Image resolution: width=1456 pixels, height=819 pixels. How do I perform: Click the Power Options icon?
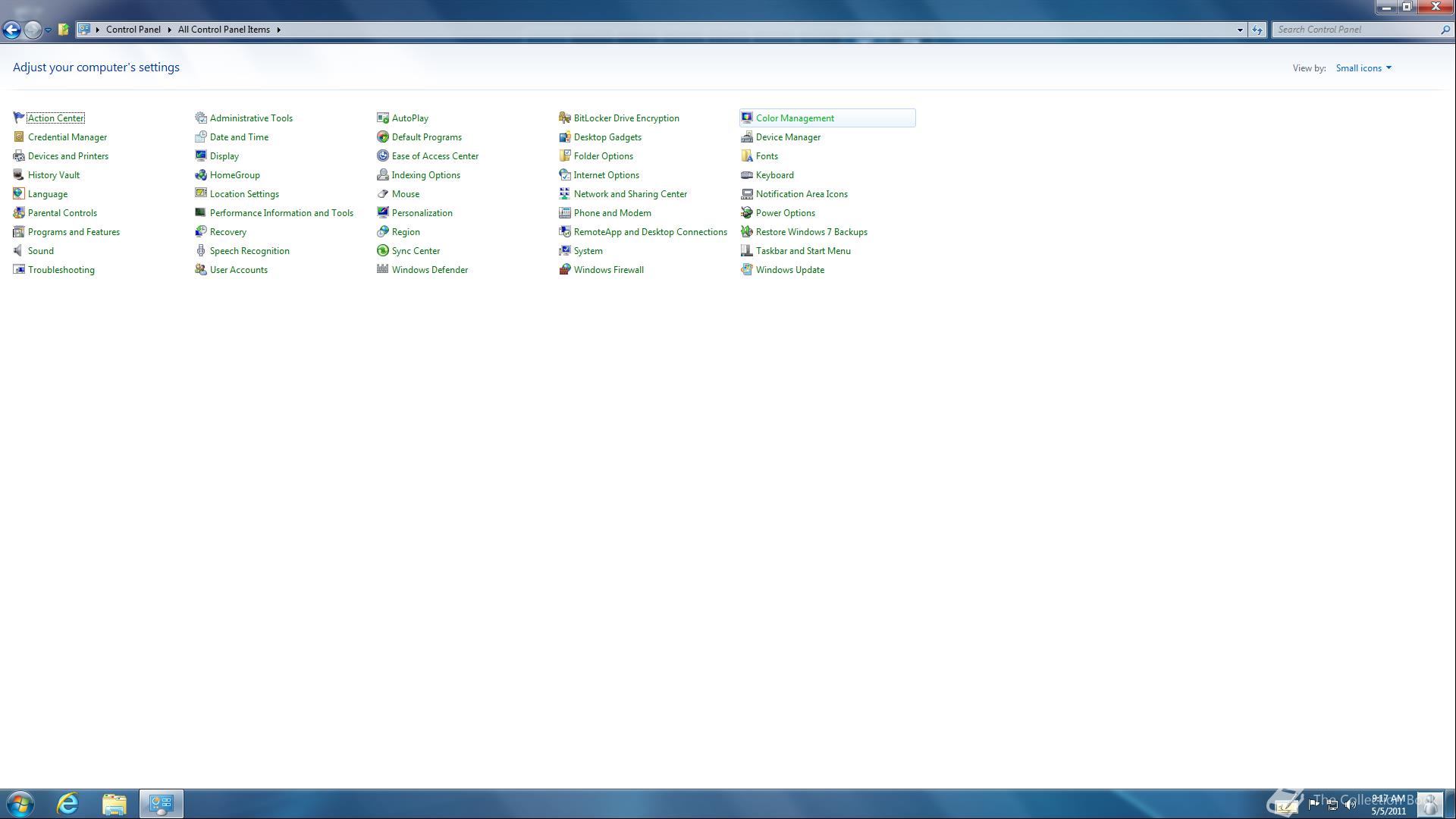pos(747,212)
